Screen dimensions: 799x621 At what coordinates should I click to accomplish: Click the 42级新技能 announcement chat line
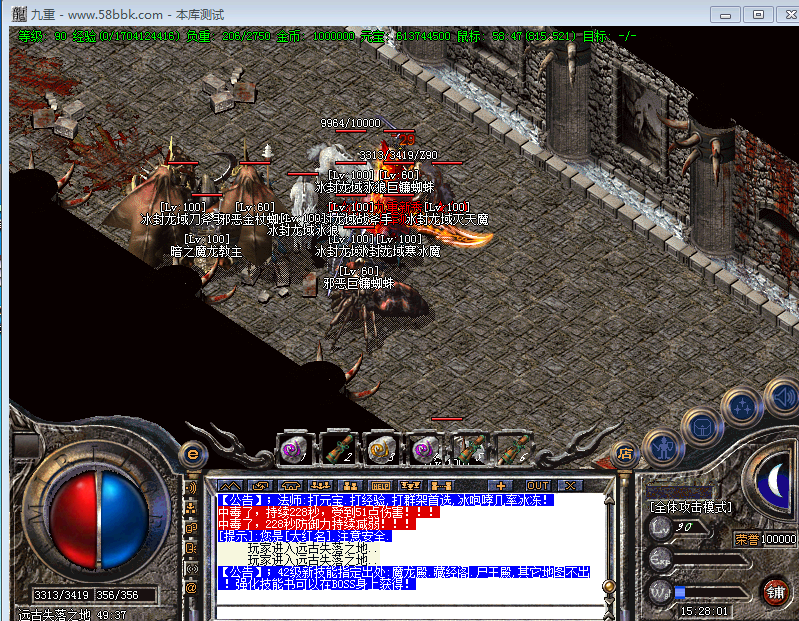click(x=404, y=578)
